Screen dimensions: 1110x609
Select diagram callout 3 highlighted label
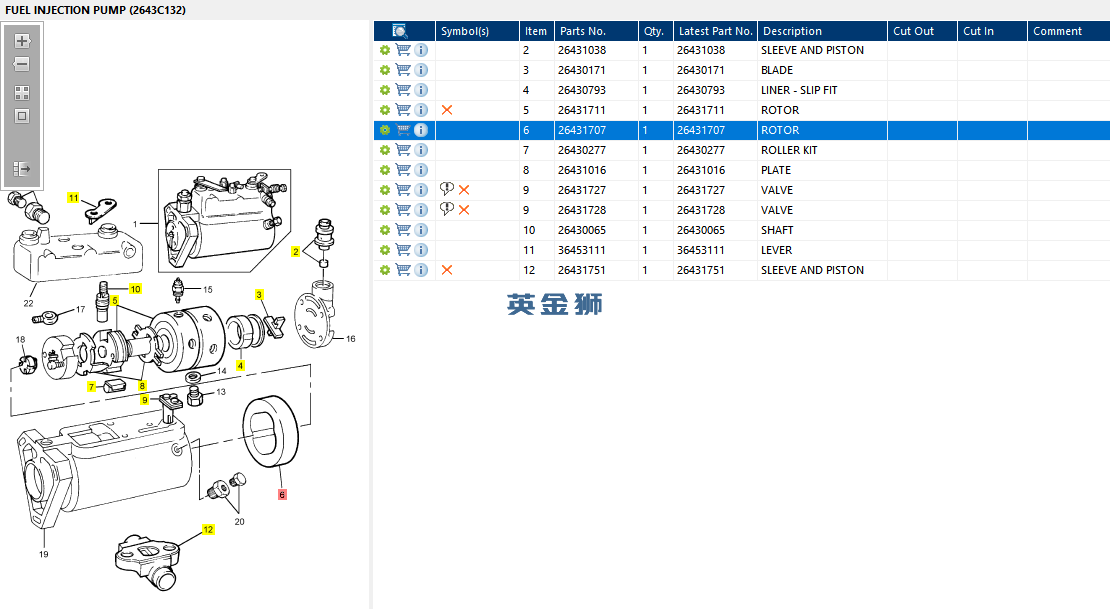pyautogui.click(x=259, y=295)
